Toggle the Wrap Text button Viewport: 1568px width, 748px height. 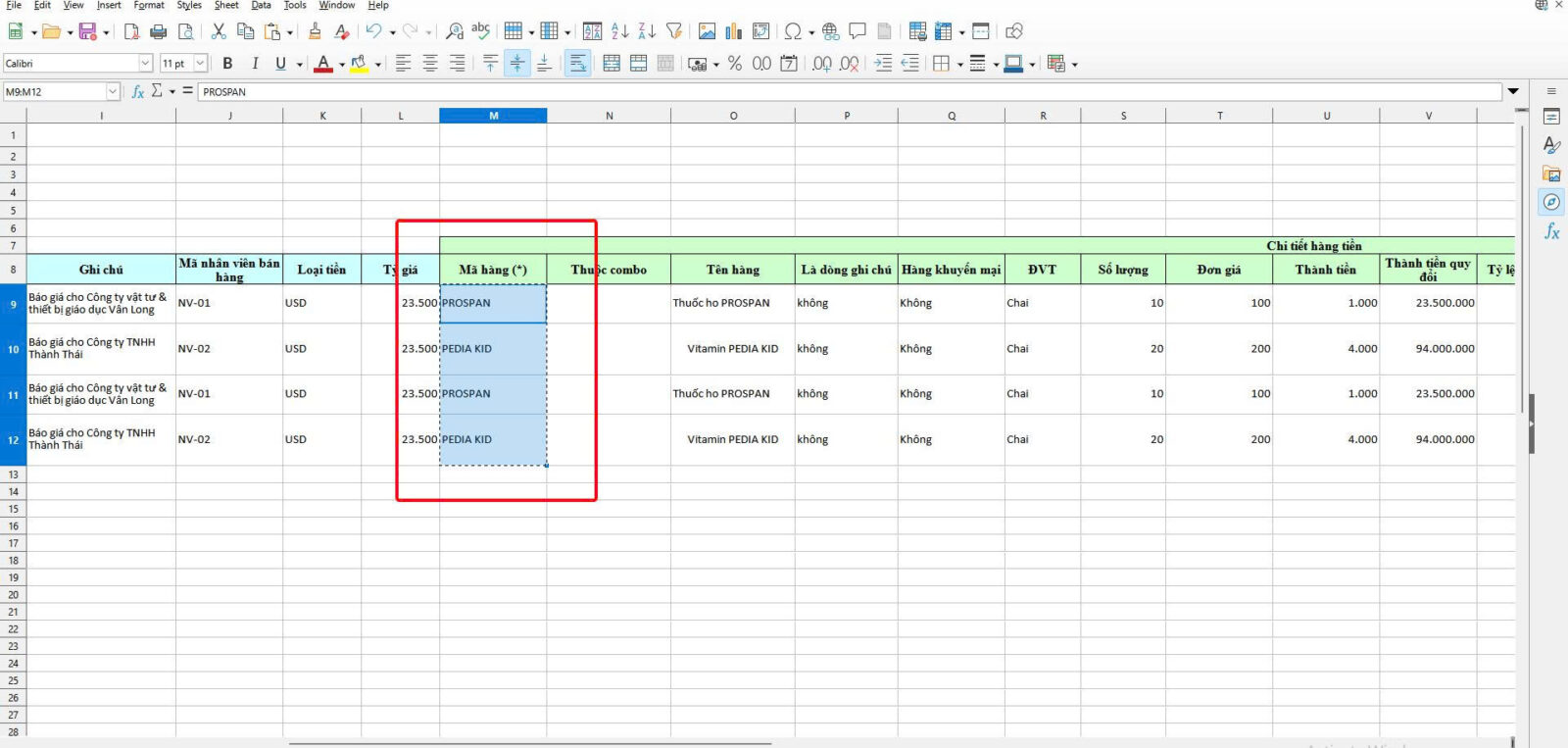(578, 64)
